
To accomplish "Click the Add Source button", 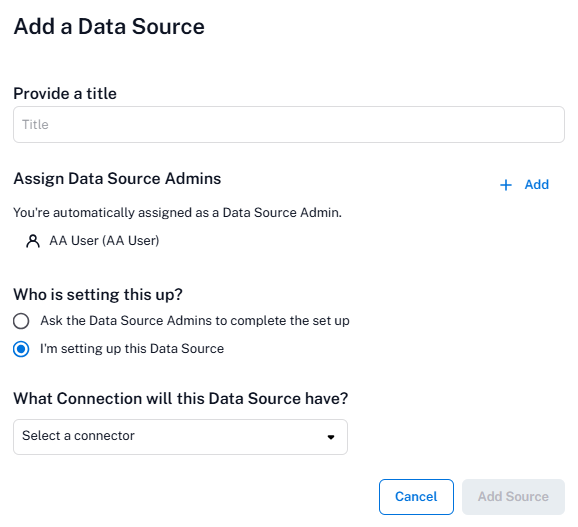I will point(513,497).
